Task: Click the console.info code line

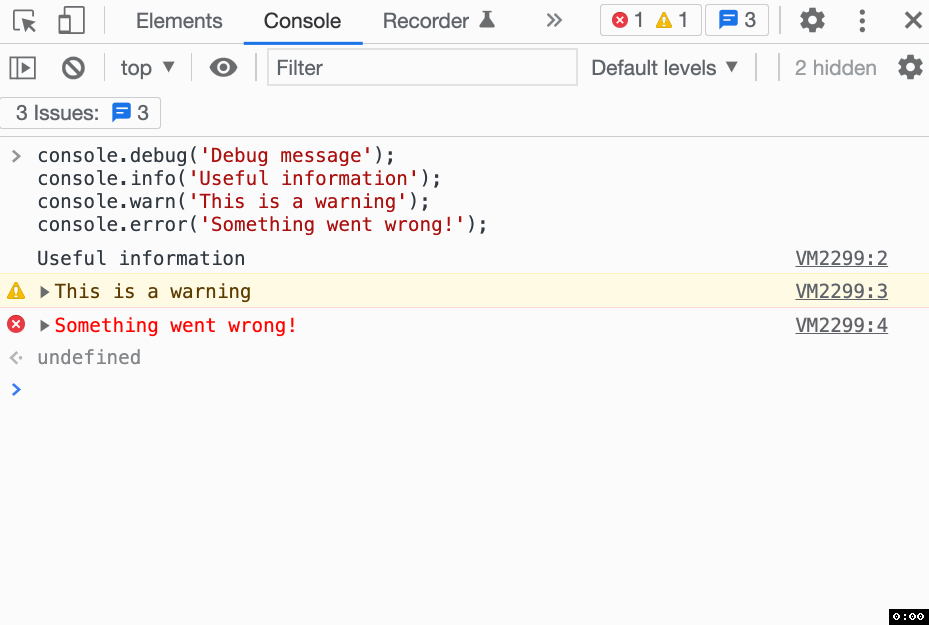Action: pyautogui.click(x=239, y=178)
